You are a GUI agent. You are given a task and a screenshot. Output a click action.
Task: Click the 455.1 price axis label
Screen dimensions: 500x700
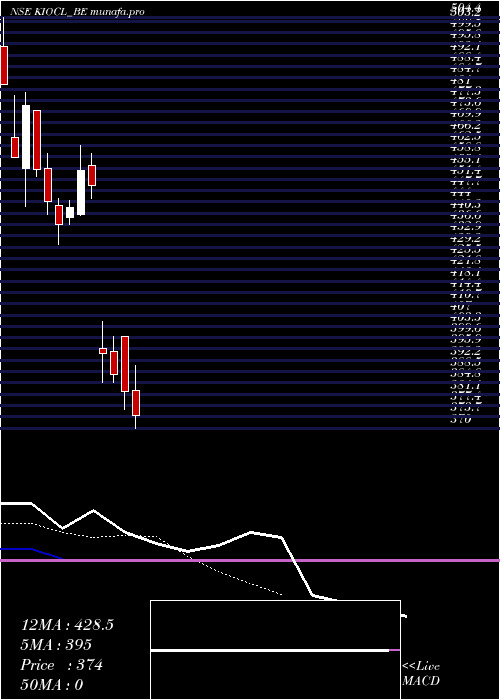(x=465, y=160)
